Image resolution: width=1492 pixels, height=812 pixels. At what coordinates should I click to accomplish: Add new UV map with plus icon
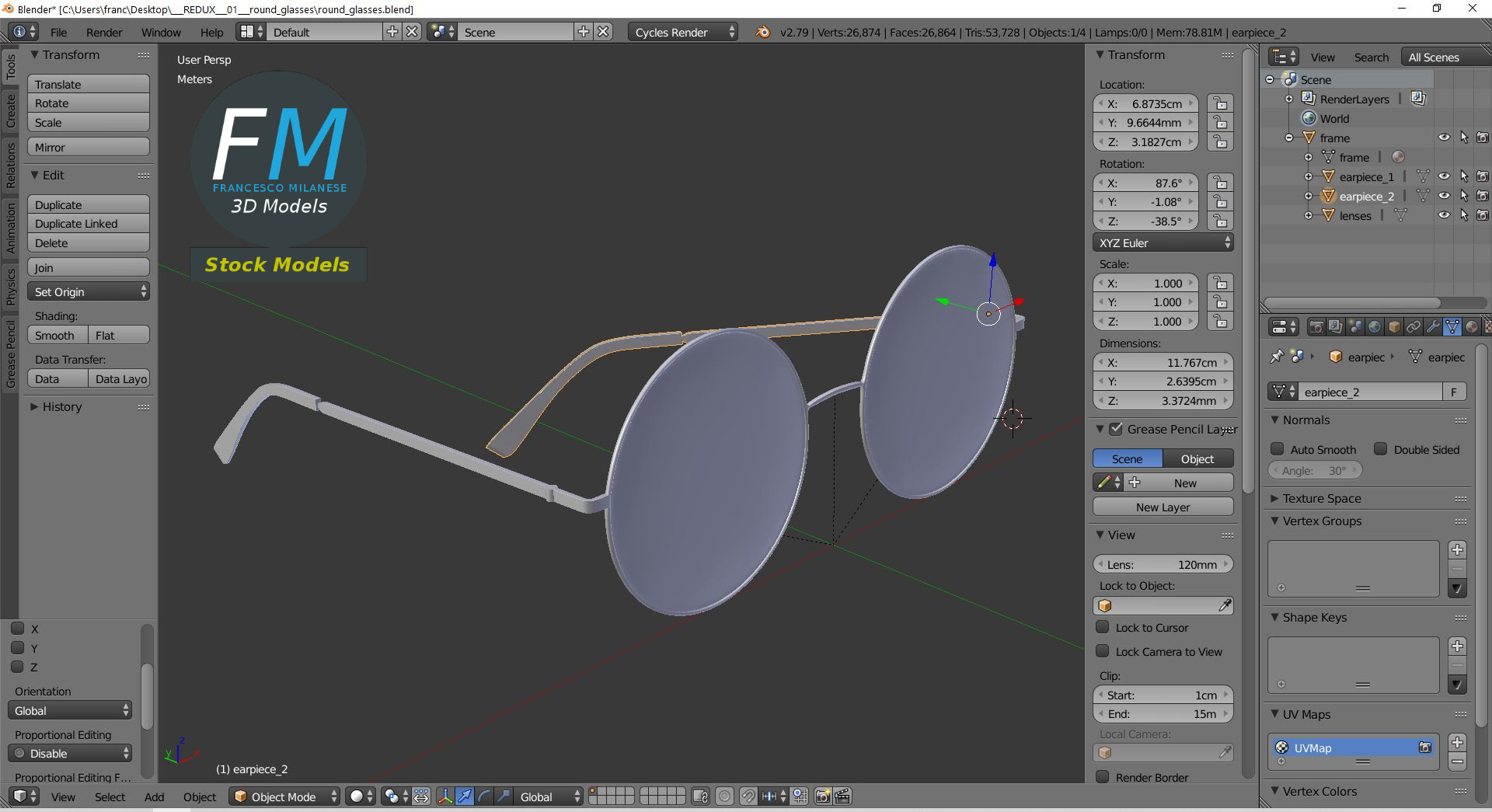pyautogui.click(x=1458, y=743)
